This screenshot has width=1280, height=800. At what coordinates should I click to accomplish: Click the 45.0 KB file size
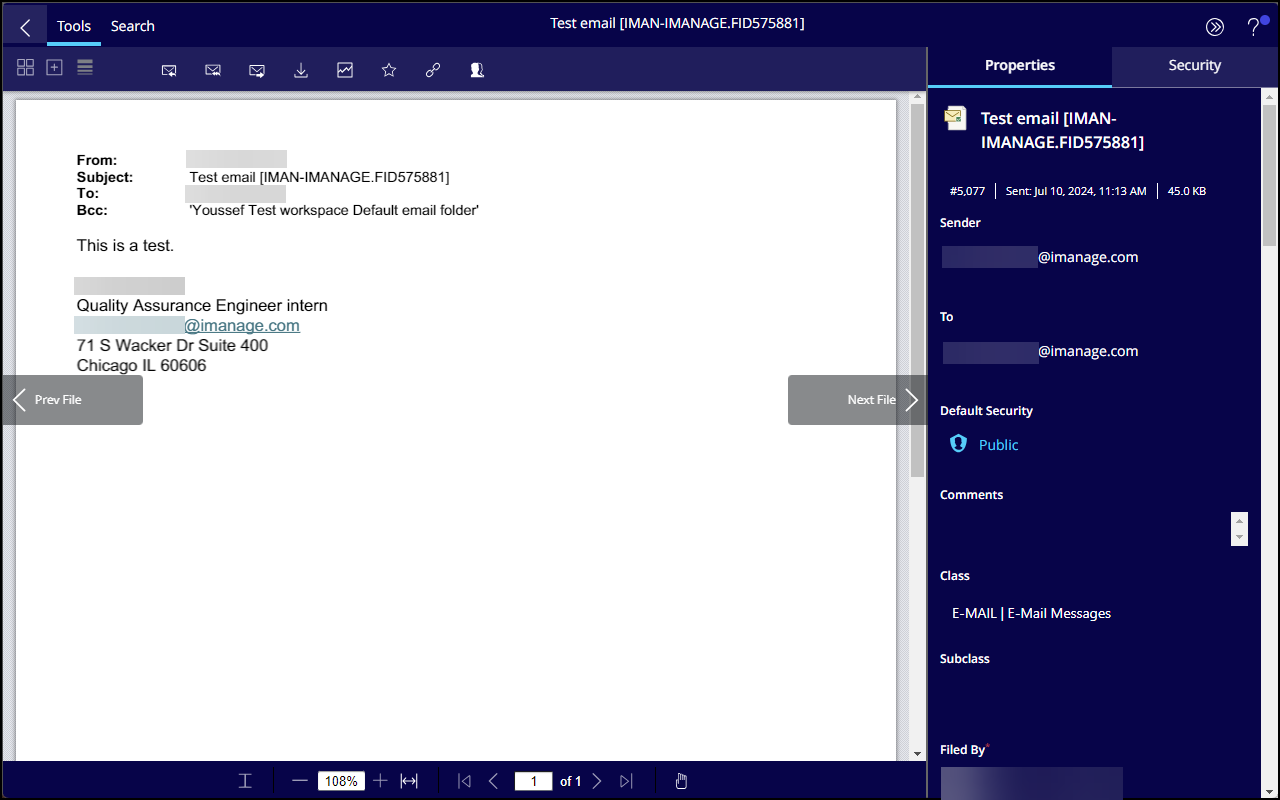tap(1187, 191)
